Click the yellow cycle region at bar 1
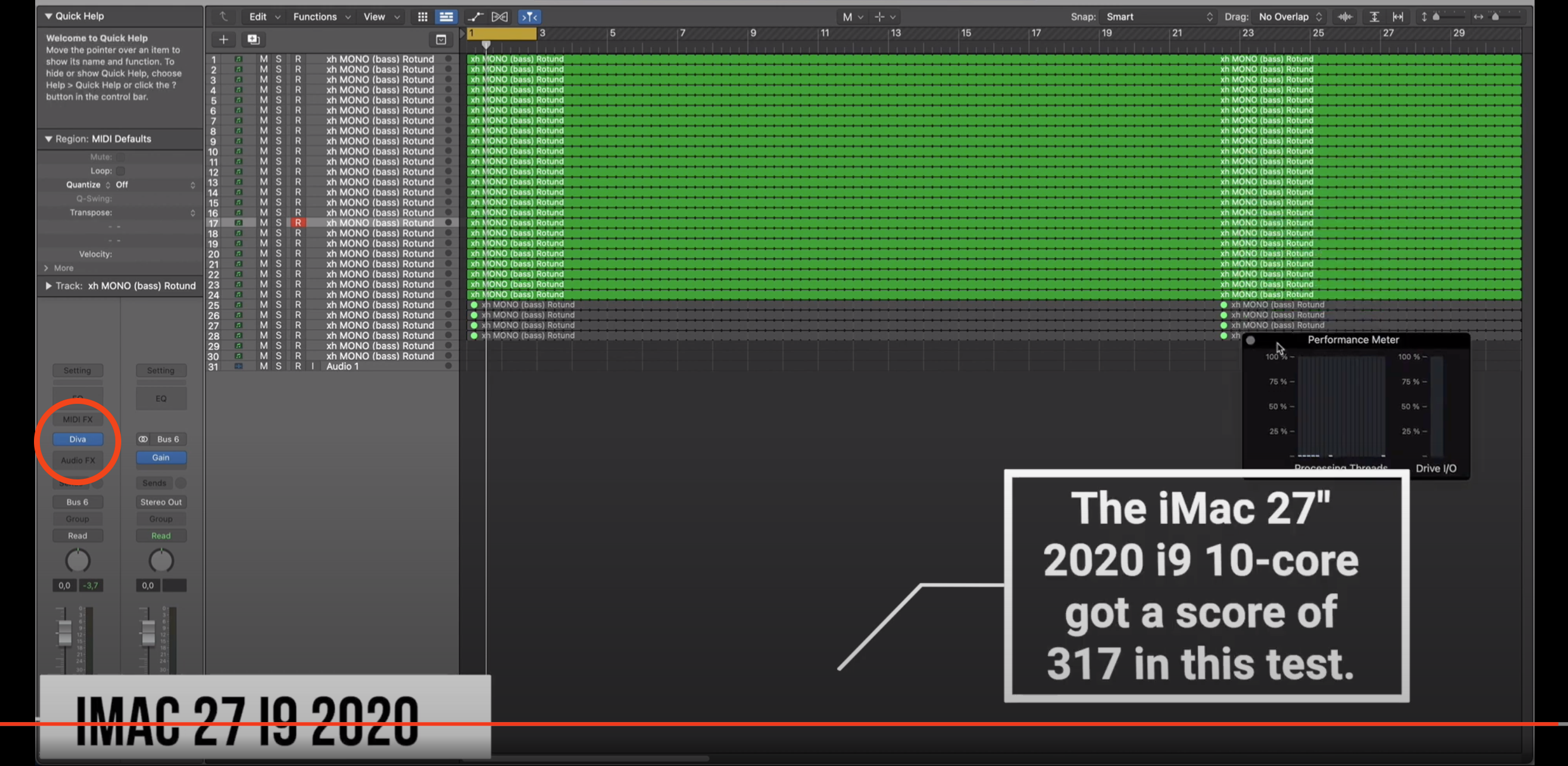Viewport: 1568px width, 766px height. (x=502, y=33)
